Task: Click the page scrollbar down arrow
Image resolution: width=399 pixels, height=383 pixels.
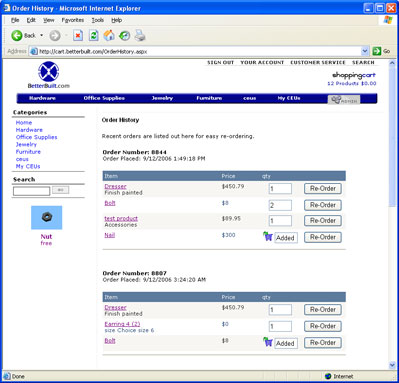Action: [x=392, y=365]
